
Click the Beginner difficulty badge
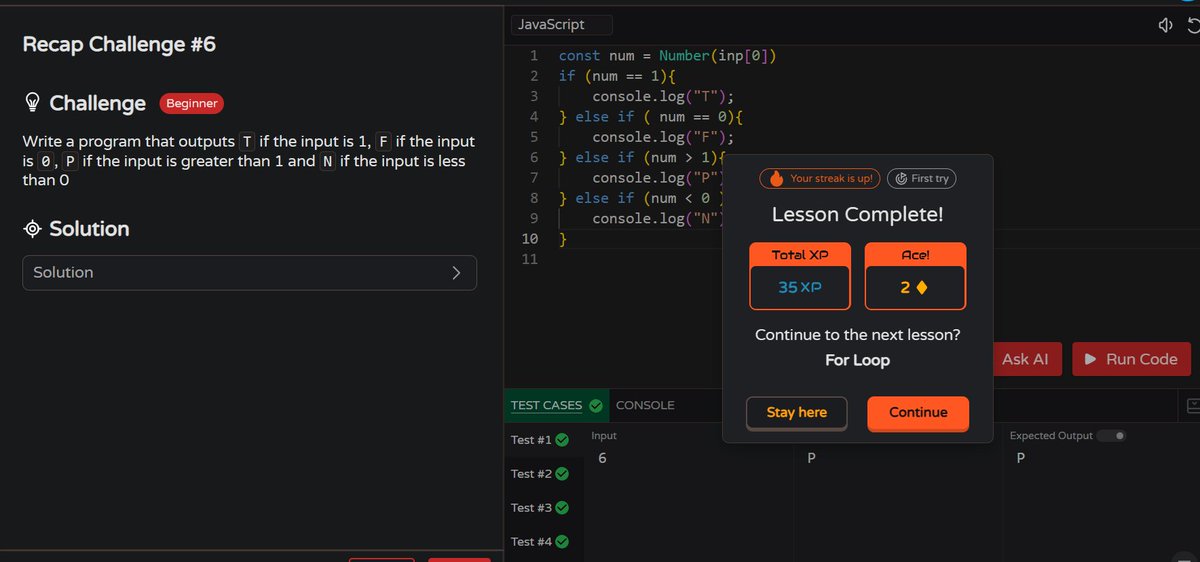pos(192,103)
